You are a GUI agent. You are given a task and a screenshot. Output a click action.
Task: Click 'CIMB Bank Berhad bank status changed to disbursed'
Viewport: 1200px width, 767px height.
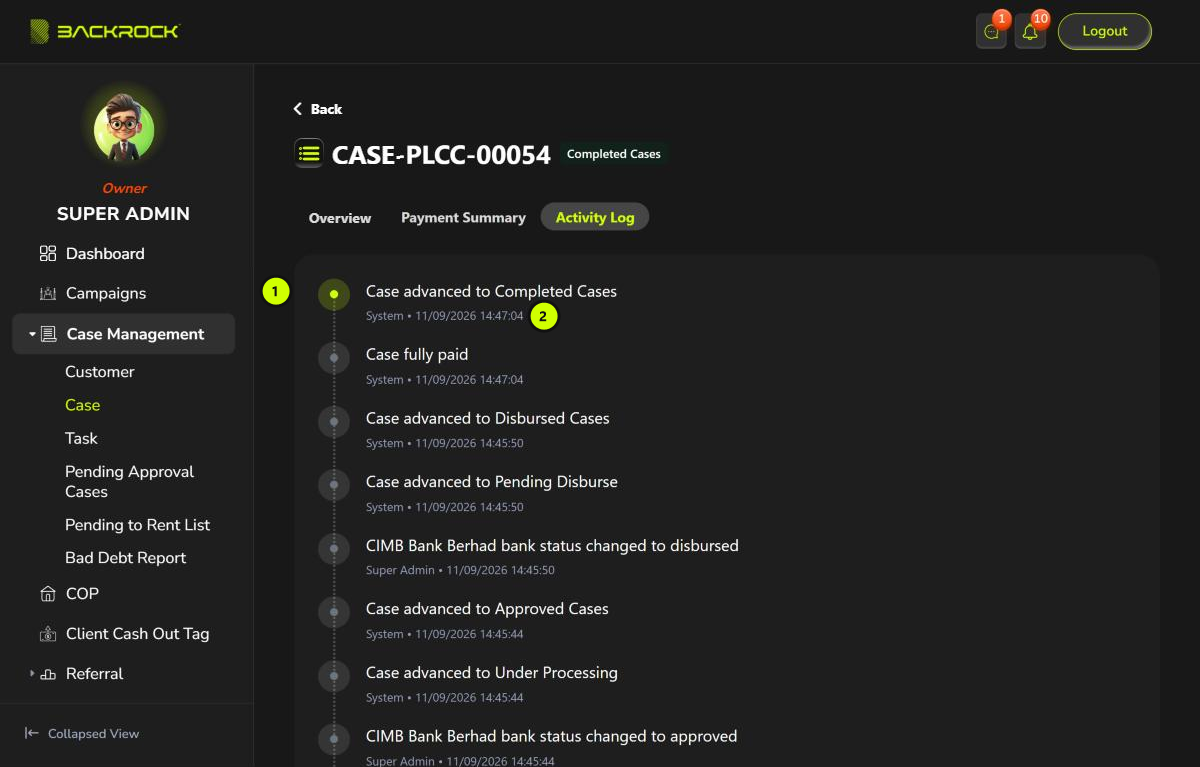click(552, 545)
